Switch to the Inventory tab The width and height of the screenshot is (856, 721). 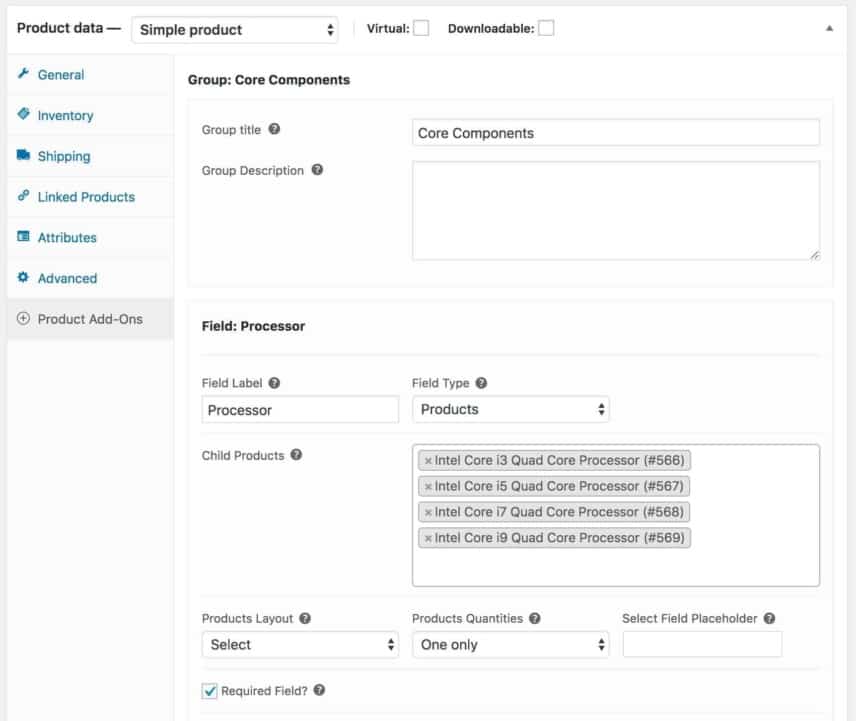tap(64, 115)
